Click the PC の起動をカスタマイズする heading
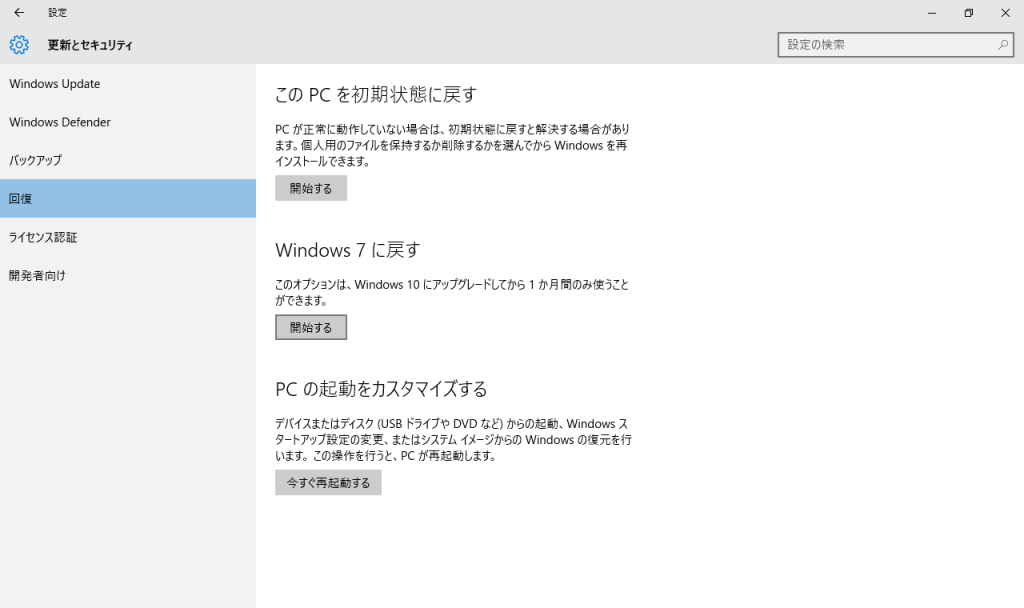Image resolution: width=1024 pixels, height=608 pixels. [x=381, y=389]
